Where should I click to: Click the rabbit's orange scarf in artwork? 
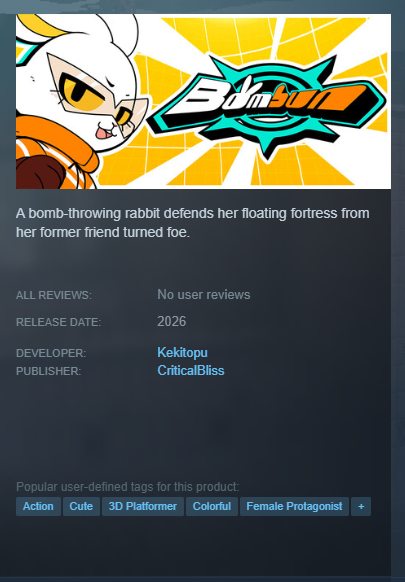pos(56,147)
